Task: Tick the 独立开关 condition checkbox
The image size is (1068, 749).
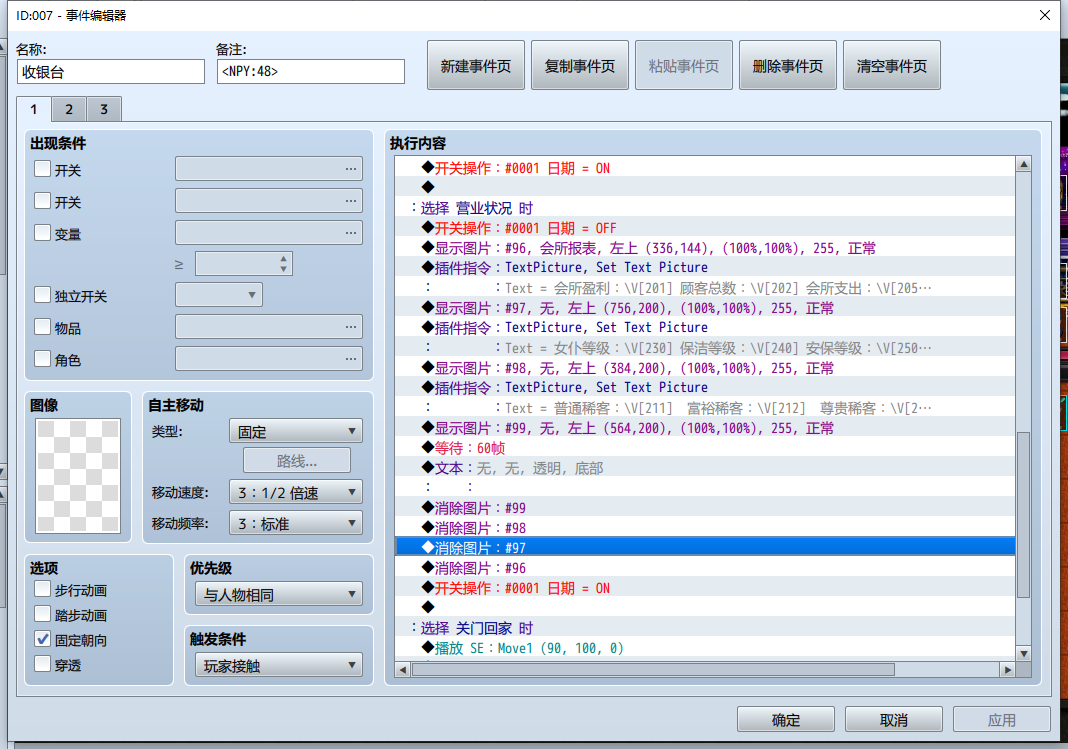Action: (x=42, y=295)
